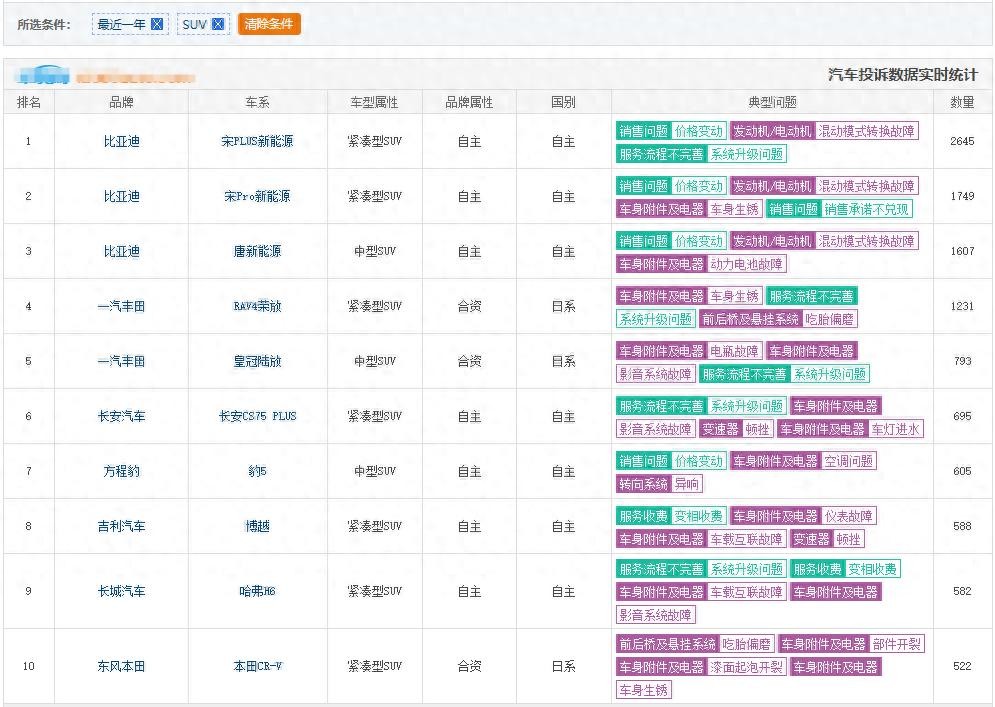Screen dimensions: 995x707
Task: Click the 本田CR-V series link
Action: 257,667
